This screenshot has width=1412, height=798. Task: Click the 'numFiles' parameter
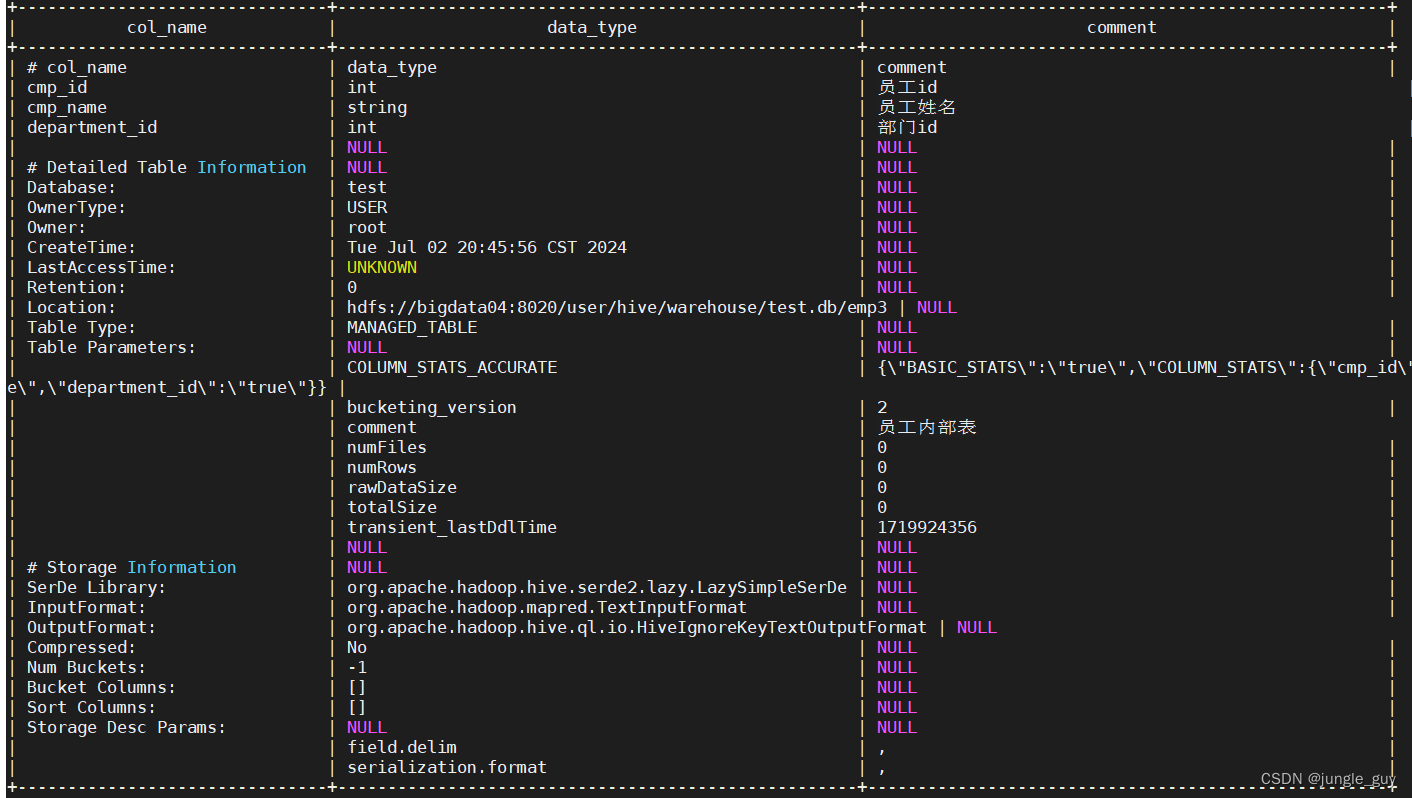[387, 448]
